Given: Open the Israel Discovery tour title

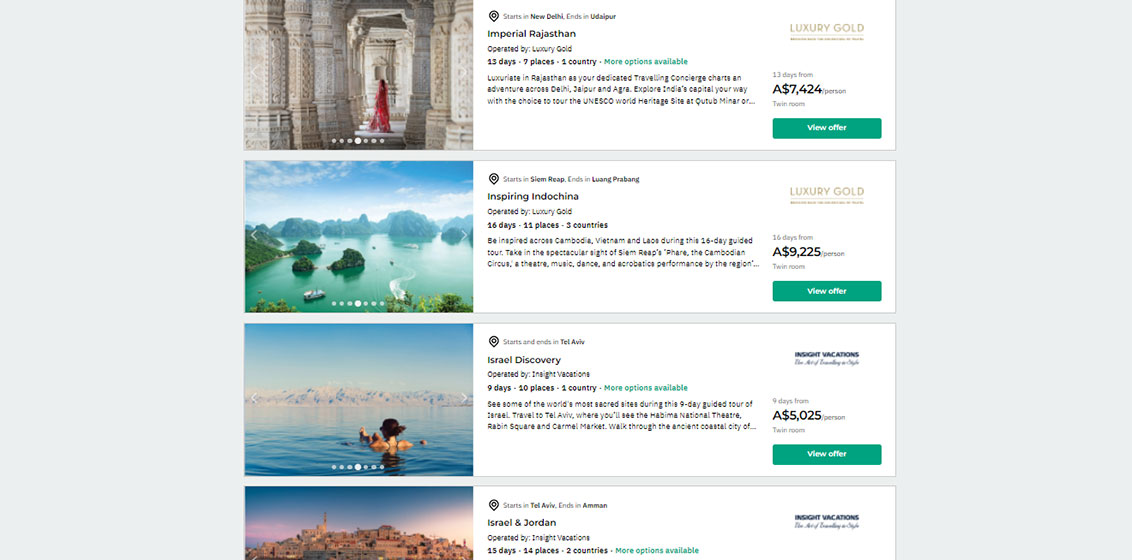Looking at the screenshot, I should pos(523,360).
